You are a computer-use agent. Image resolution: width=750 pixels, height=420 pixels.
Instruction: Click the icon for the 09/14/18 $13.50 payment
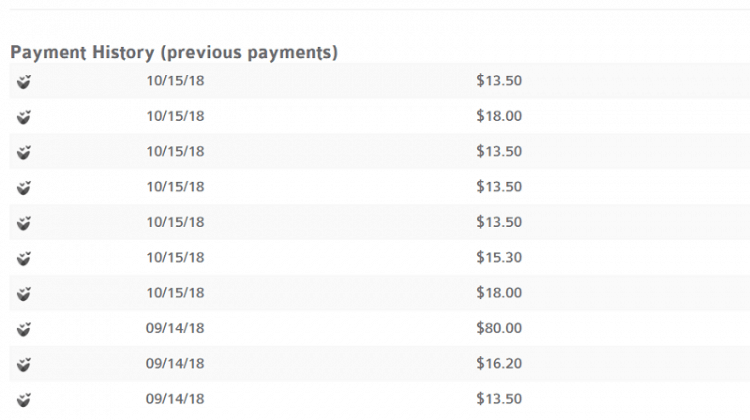click(24, 400)
